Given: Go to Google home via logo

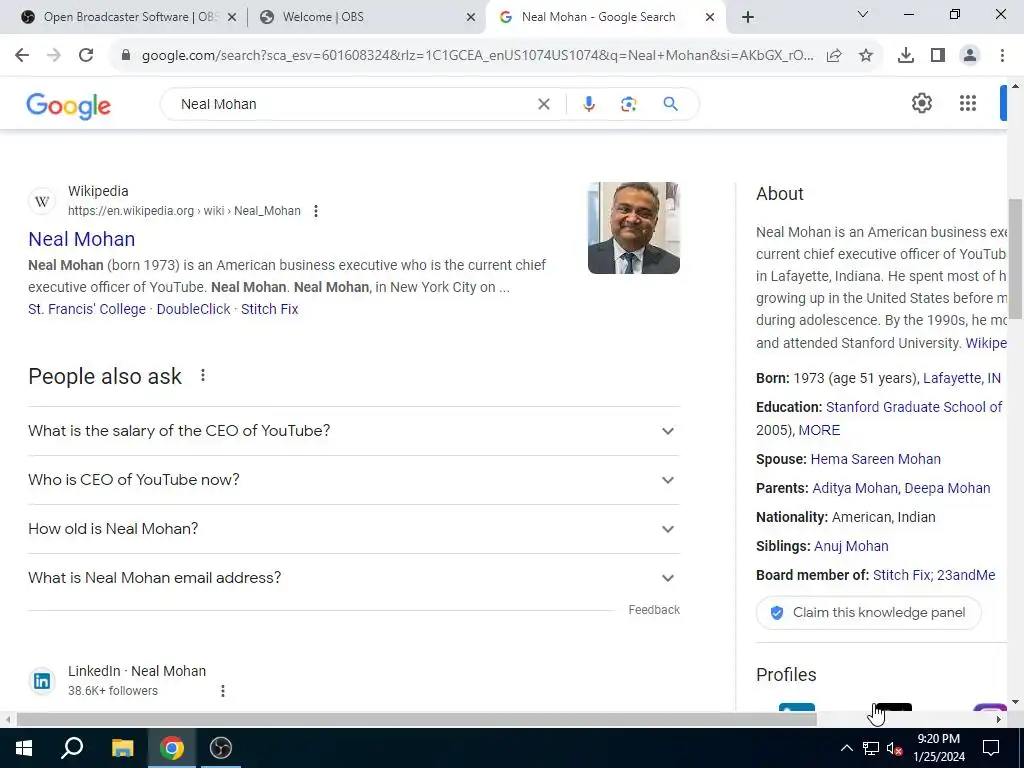Looking at the screenshot, I should pyautogui.click(x=69, y=105).
